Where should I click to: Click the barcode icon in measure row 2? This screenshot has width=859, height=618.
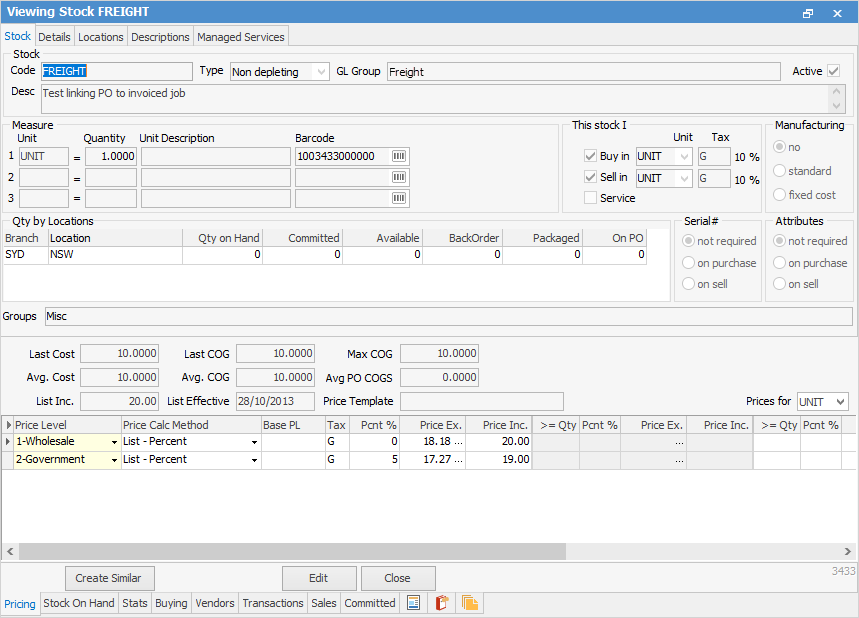coord(399,177)
